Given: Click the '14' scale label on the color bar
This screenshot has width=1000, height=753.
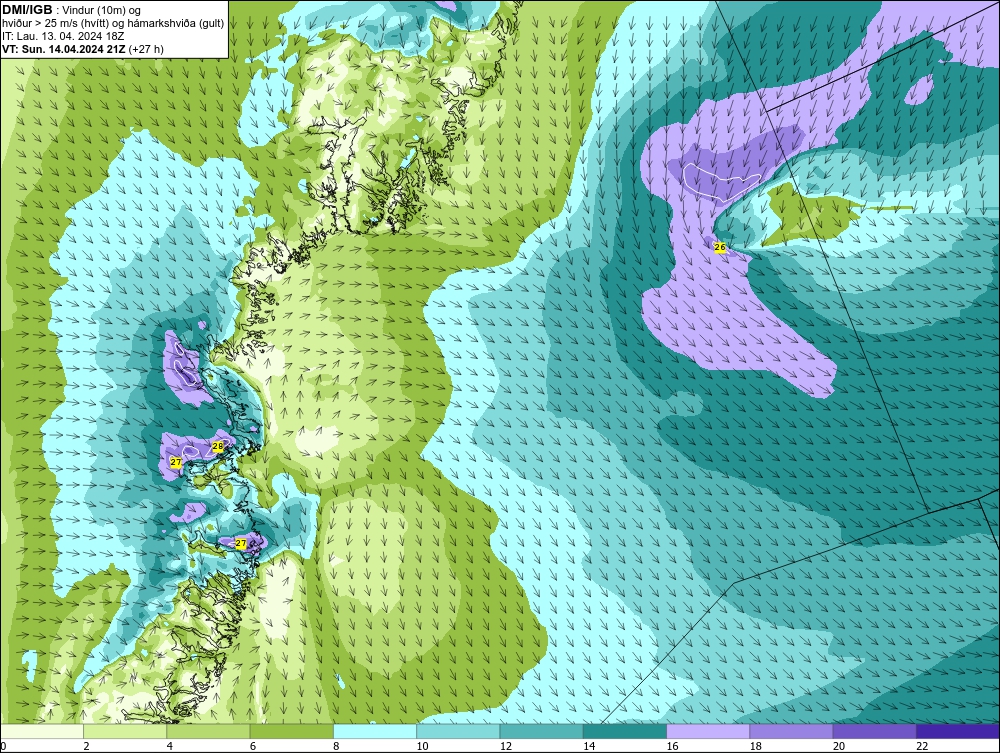Looking at the screenshot, I should (x=589, y=747).
